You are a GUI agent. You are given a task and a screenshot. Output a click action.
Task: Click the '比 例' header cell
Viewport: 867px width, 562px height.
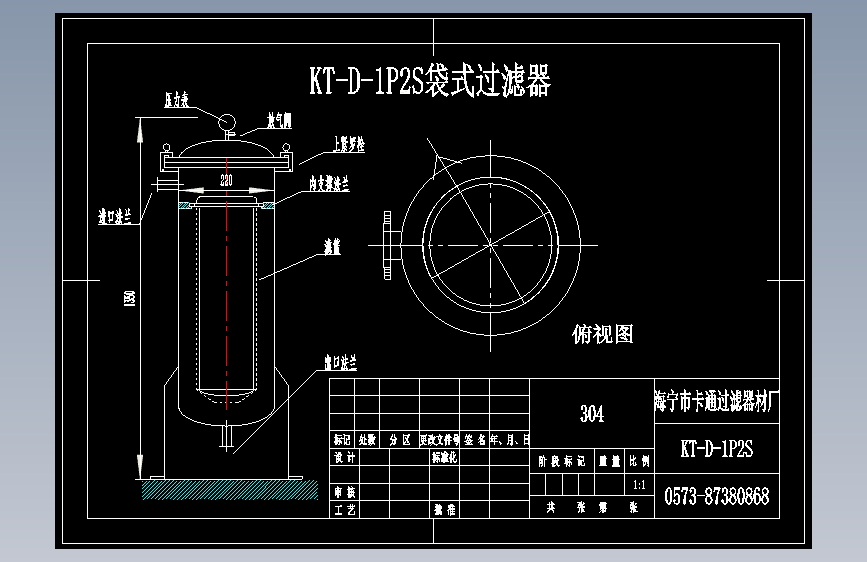click(639, 461)
